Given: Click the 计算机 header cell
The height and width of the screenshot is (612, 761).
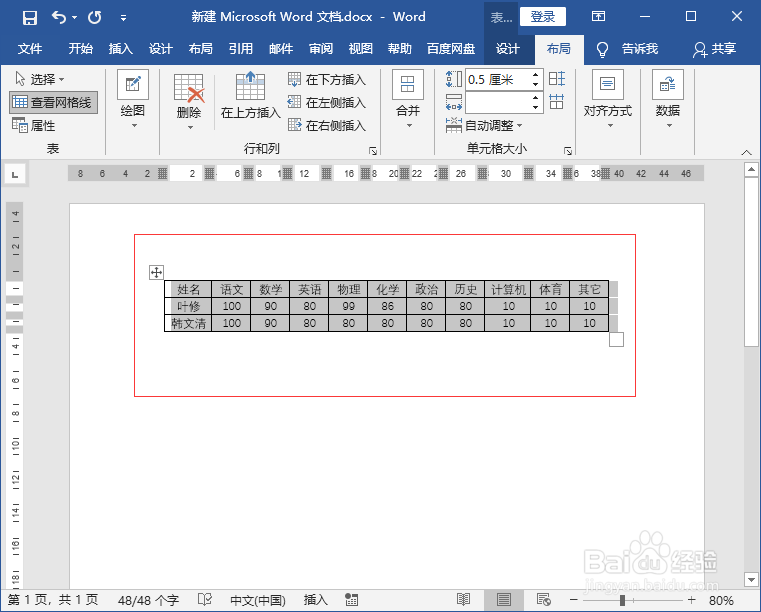Looking at the screenshot, I should point(508,289).
